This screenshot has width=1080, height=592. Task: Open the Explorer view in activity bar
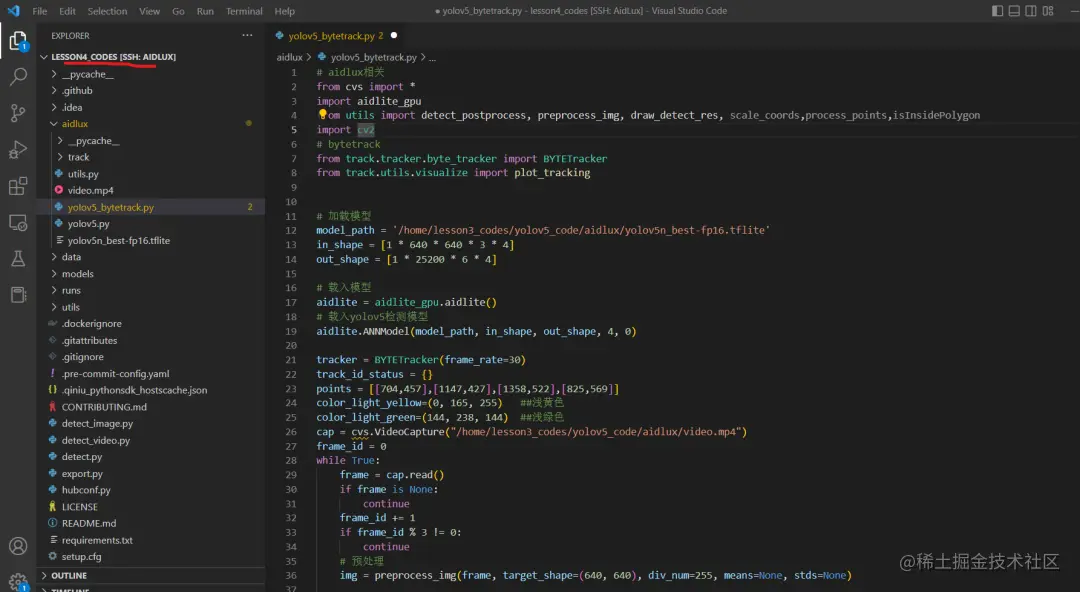coord(18,41)
